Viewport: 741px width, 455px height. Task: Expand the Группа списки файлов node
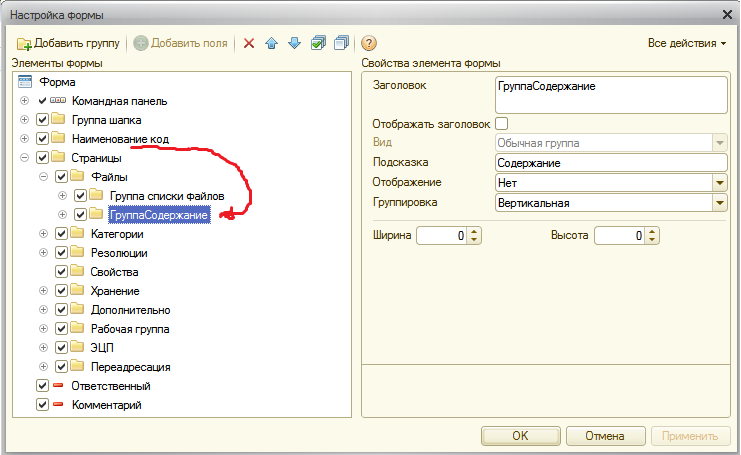click(62, 196)
